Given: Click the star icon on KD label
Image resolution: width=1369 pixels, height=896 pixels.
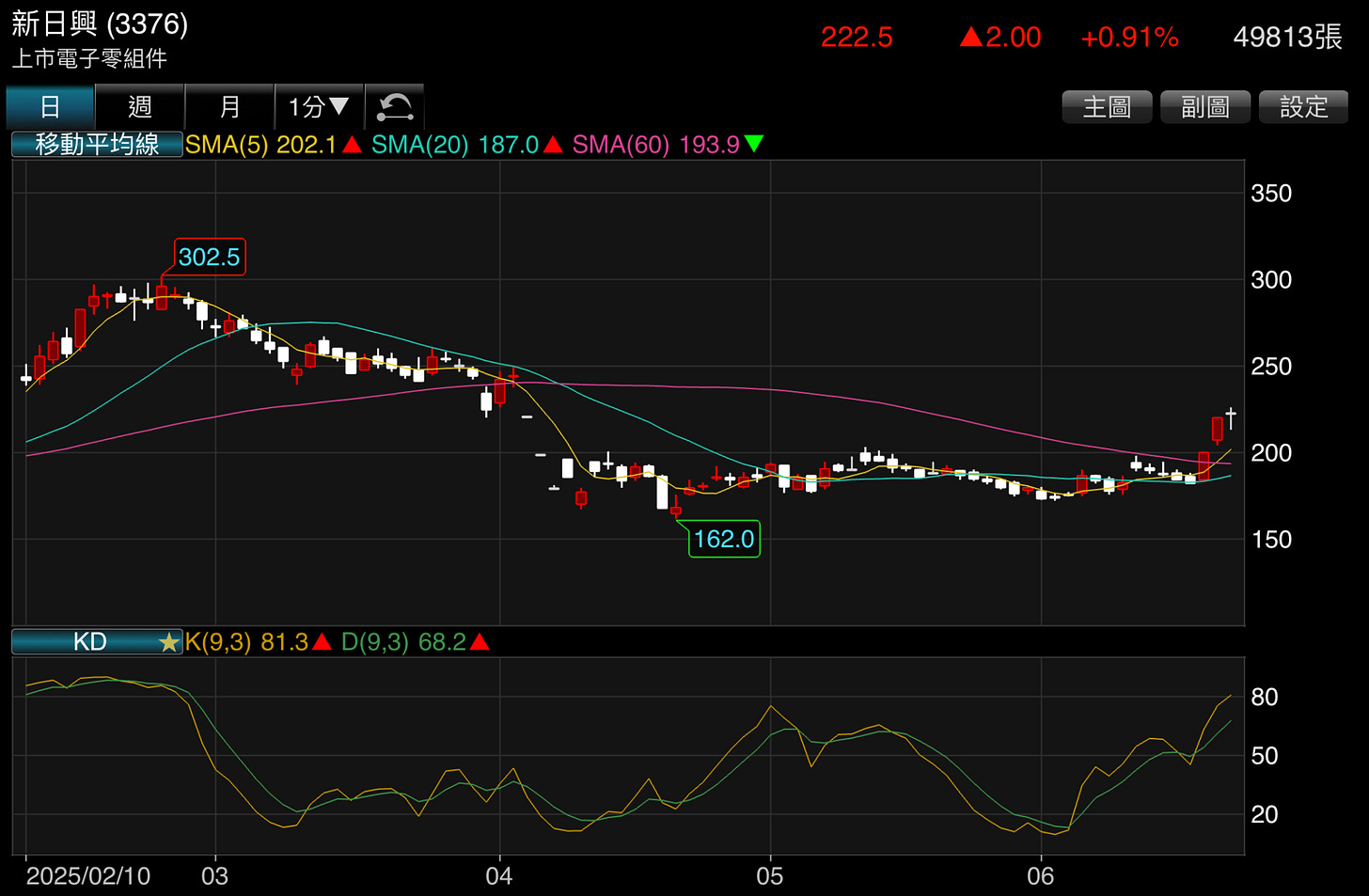Looking at the screenshot, I should [168, 643].
